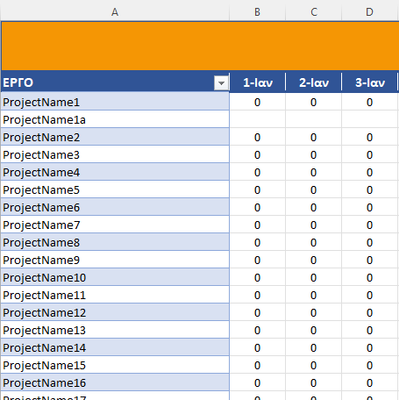Click the 1-Ιαν value for ProjectName13
The width and height of the screenshot is (399, 400).
tap(257, 330)
